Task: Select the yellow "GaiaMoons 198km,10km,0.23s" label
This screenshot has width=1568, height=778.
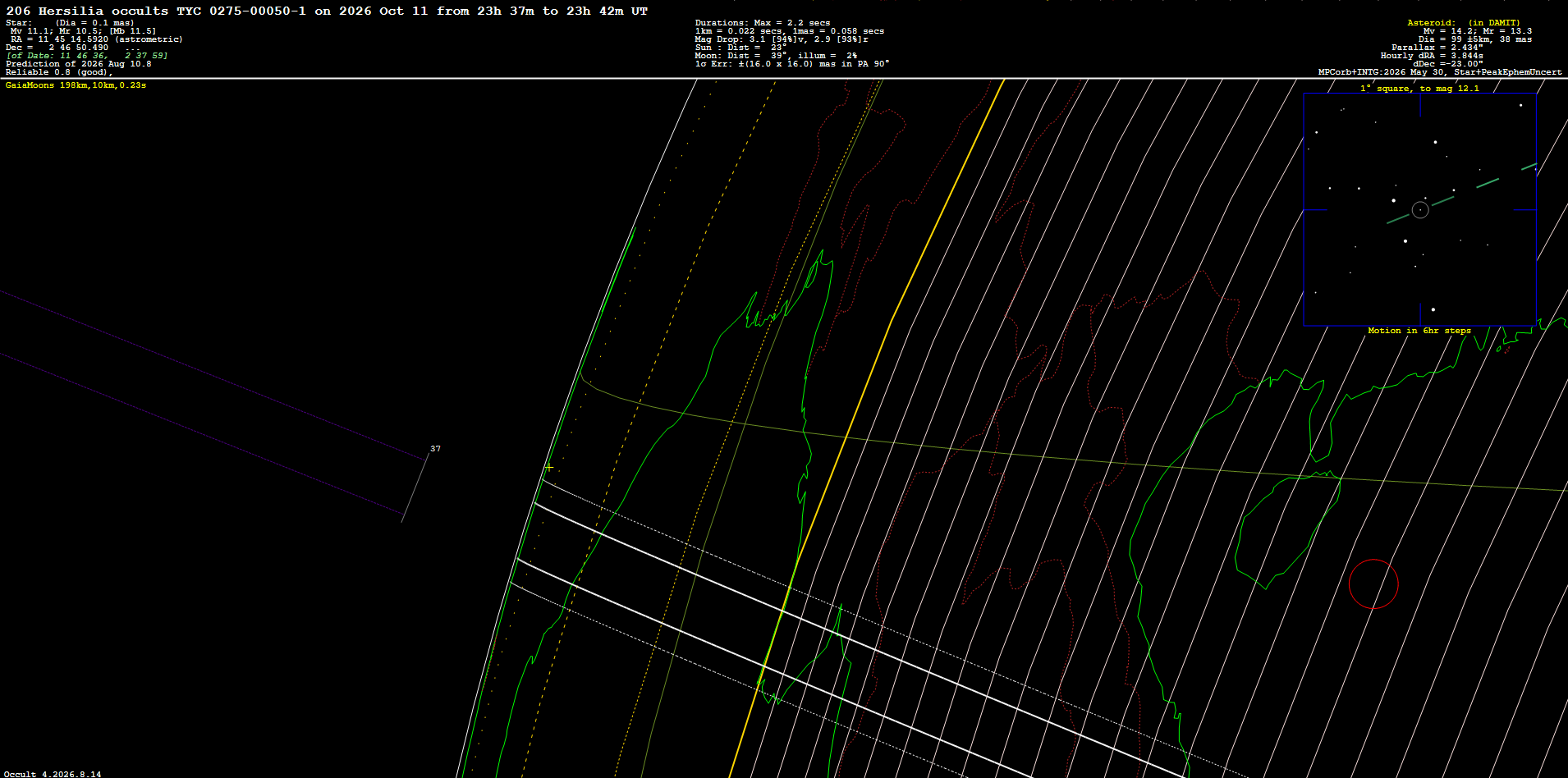Action: pyautogui.click(x=76, y=85)
